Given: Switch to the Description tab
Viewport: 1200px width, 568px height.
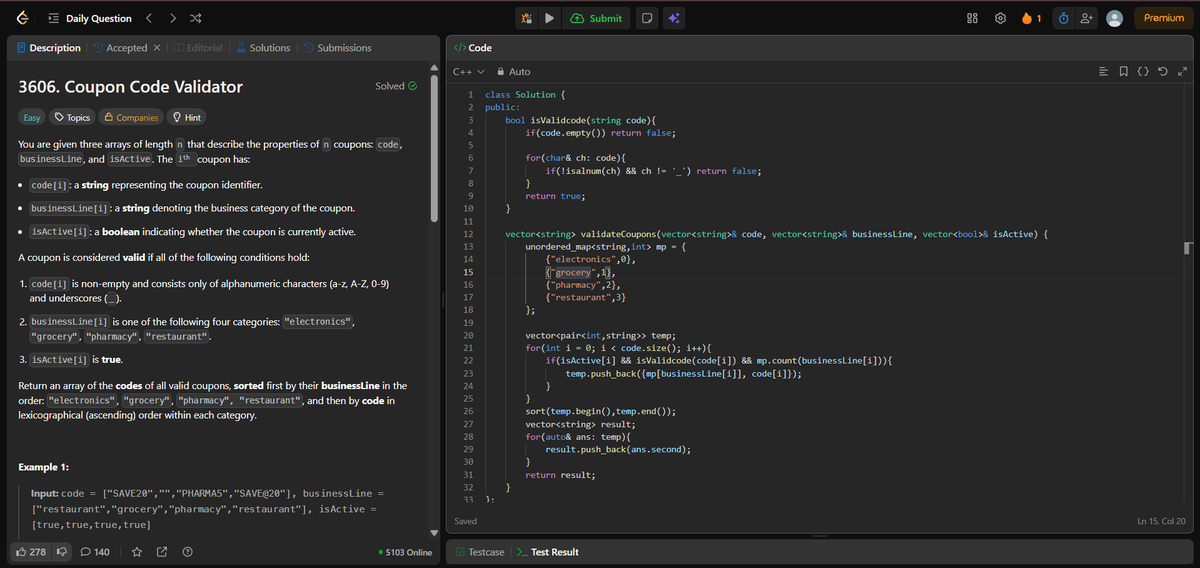Looking at the screenshot, I should 48,48.
